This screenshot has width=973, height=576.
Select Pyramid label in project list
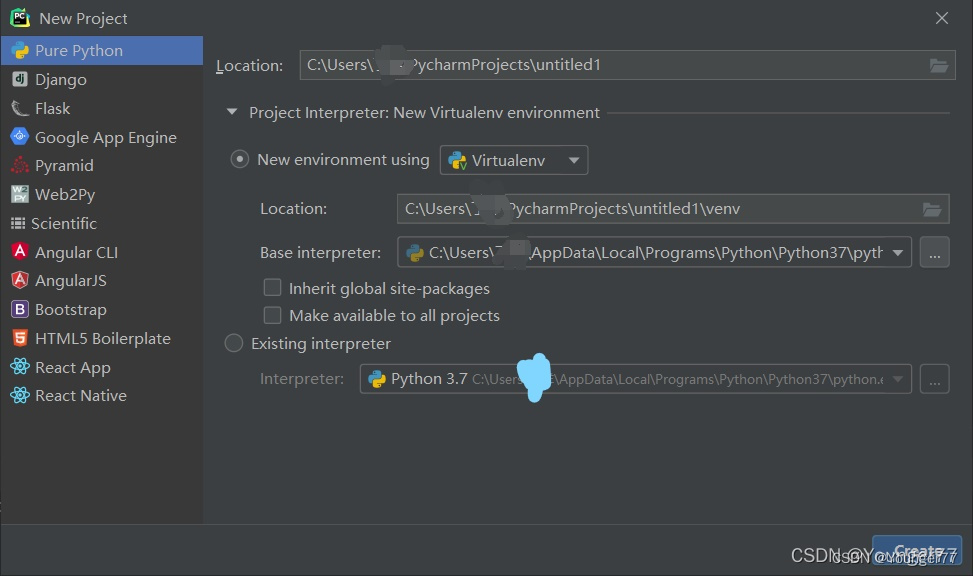click(x=65, y=166)
